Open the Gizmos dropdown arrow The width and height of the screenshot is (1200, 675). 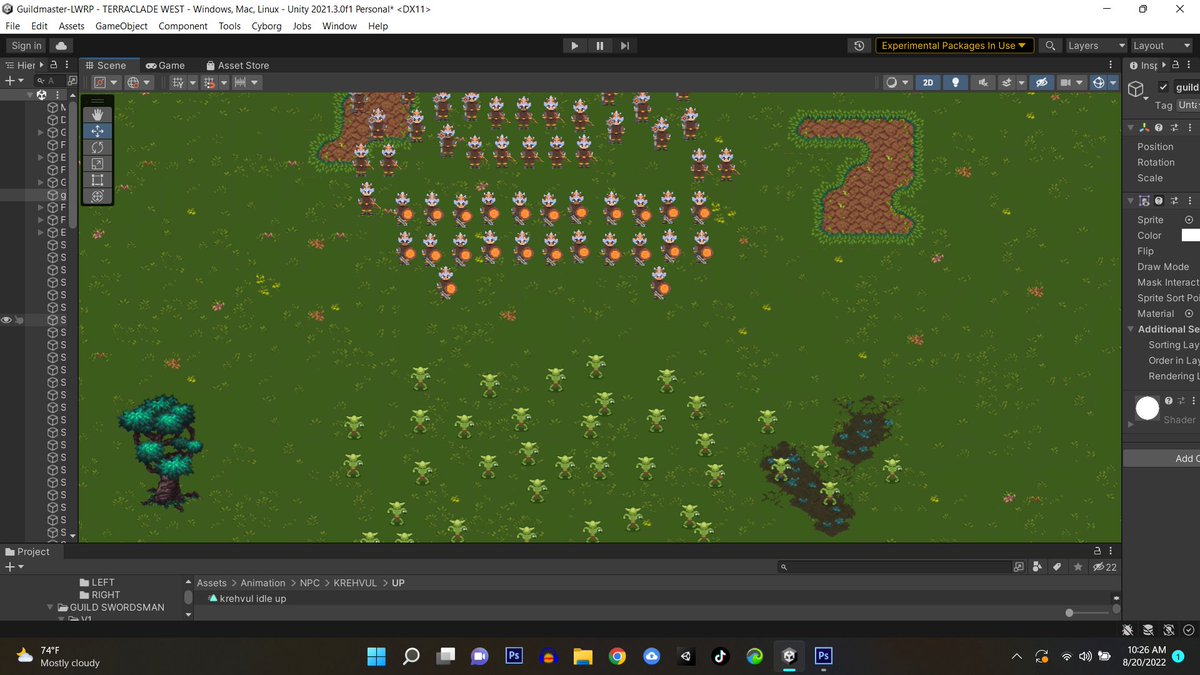pyautogui.click(x=1113, y=83)
